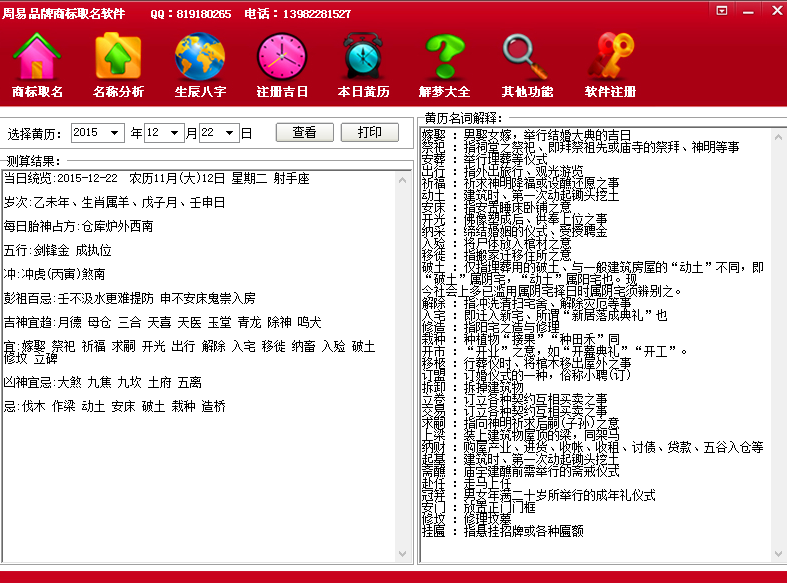Image resolution: width=787 pixels, height=583 pixels.
Task: Select the 注册吉日 pink clock icon
Action: pos(282,56)
